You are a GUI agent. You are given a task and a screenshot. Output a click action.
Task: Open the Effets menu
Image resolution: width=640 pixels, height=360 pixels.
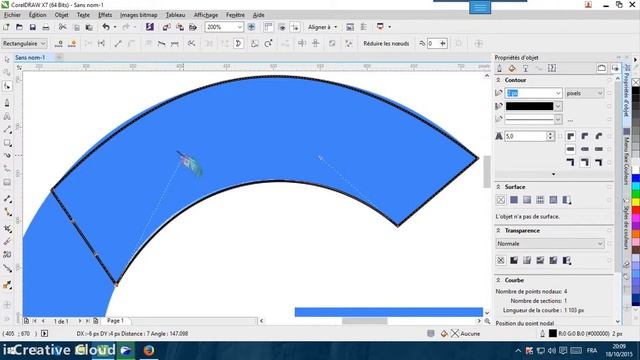click(x=105, y=15)
